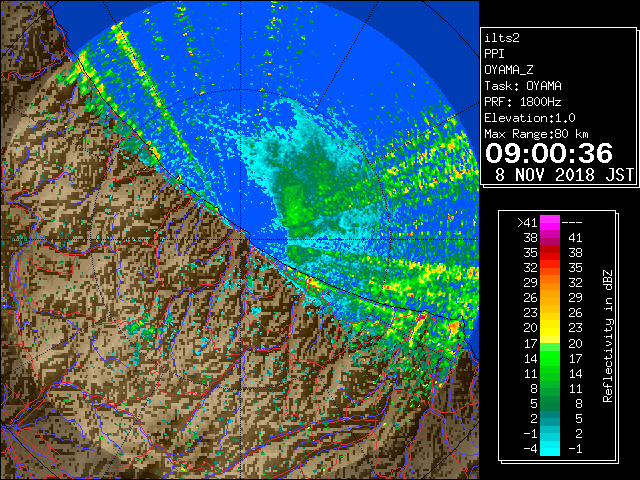Viewport: 640px width, 480px height.
Task: Click the "---" legend label
Action: (572, 223)
